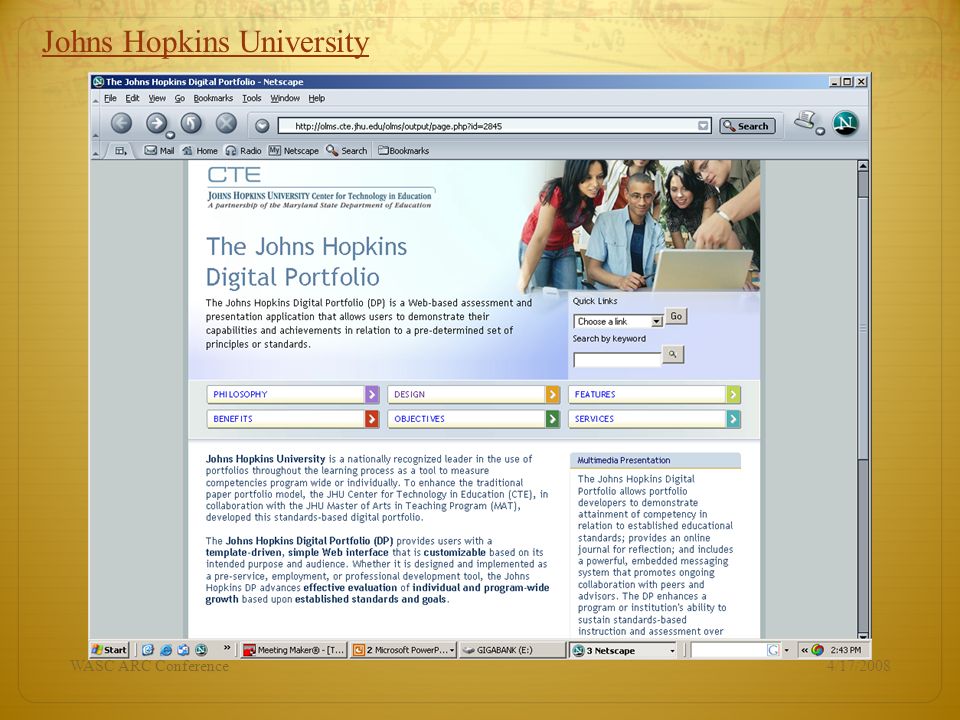Click the Multimedia Presentation heading
This screenshot has width=960, height=720.
624,460
